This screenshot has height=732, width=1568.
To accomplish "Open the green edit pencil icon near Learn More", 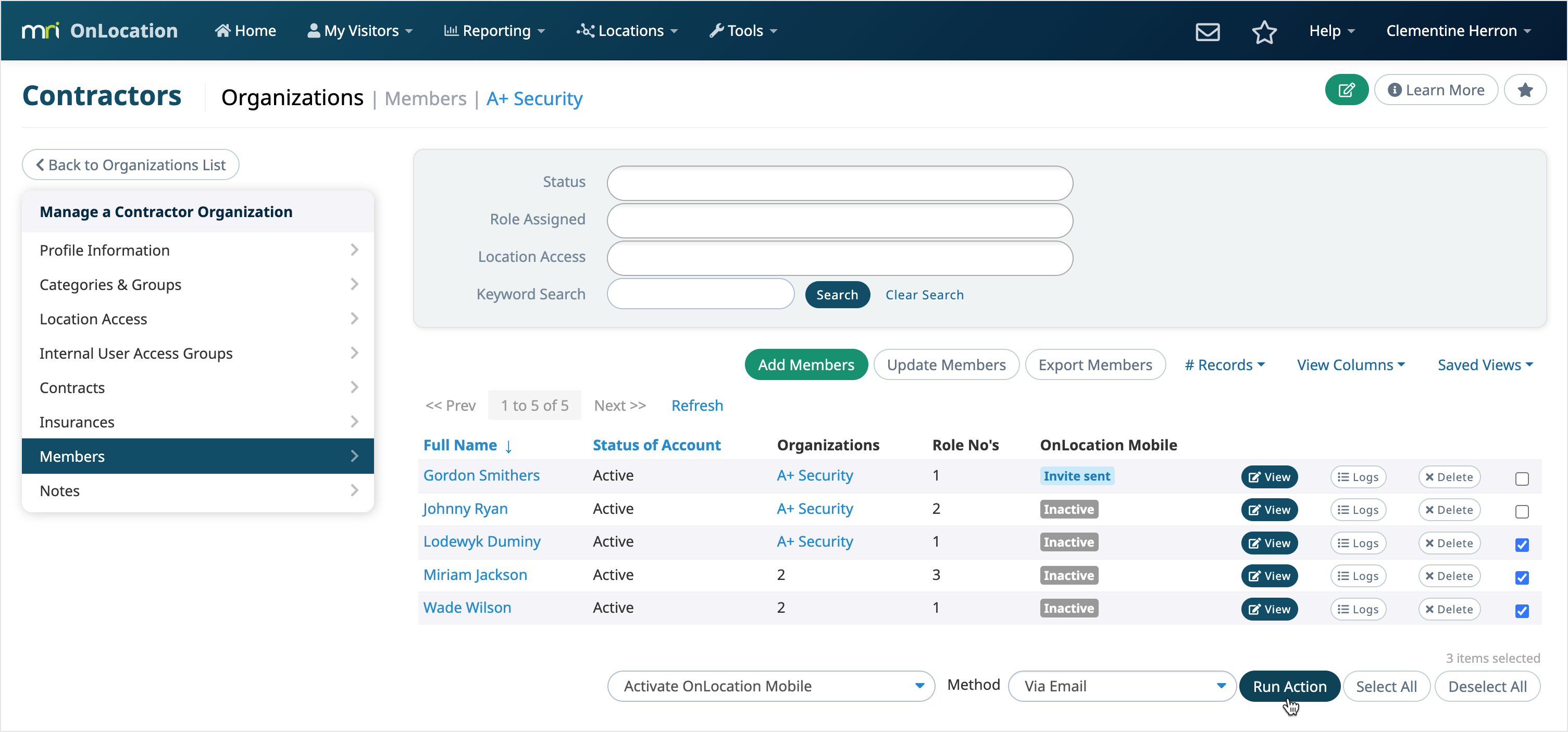I will pyautogui.click(x=1347, y=90).
